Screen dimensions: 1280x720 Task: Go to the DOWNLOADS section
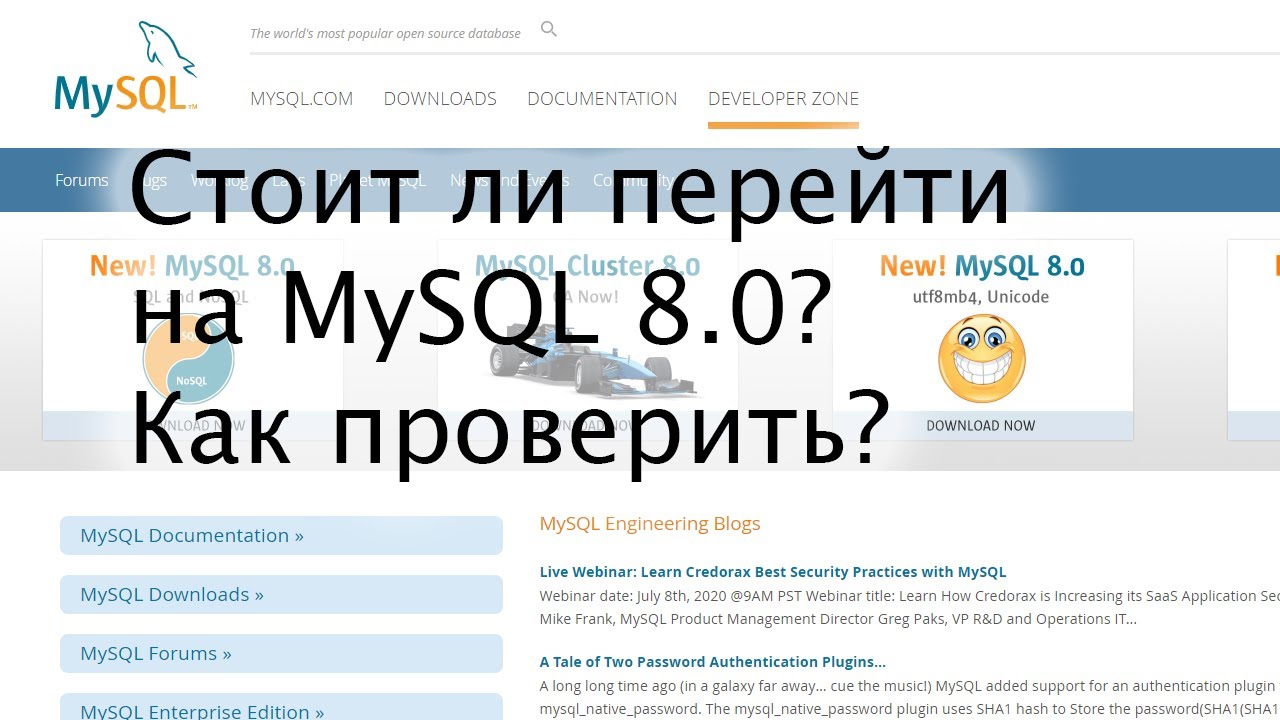coord(440,99)
